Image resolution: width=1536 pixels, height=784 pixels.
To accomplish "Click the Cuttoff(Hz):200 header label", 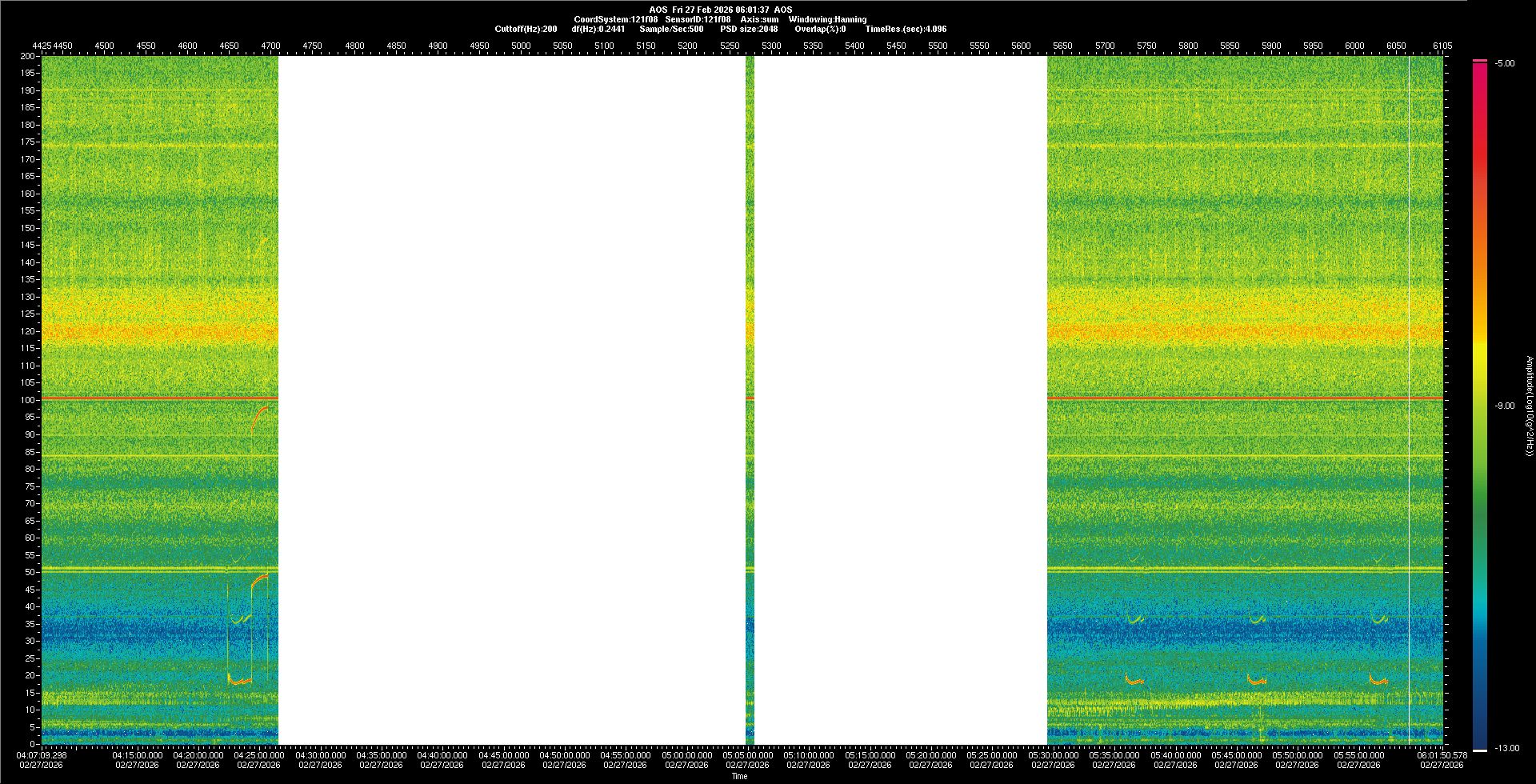I will click(x=526, y=29).
